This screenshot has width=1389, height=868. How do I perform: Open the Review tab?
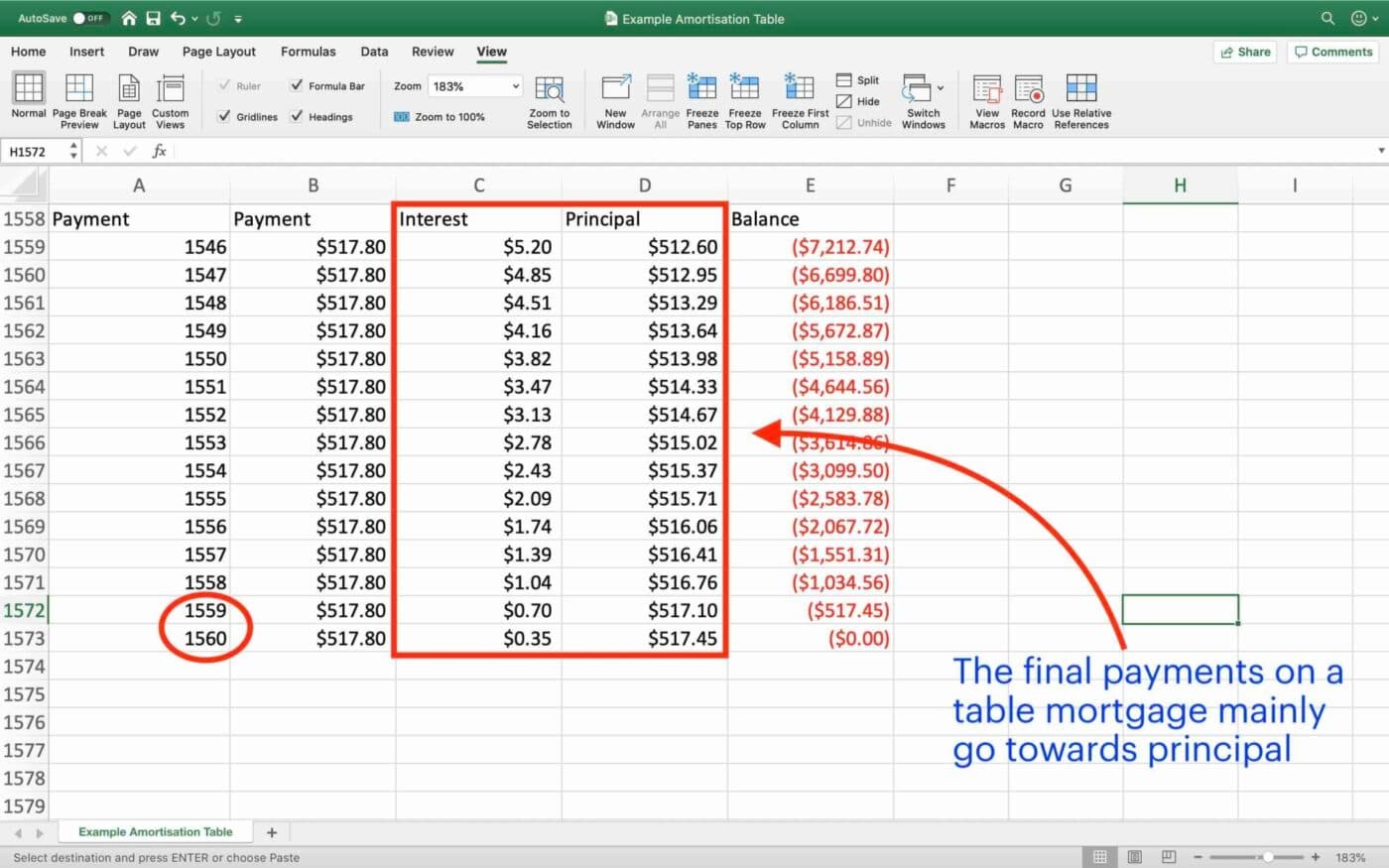click(x=433, y=52)
